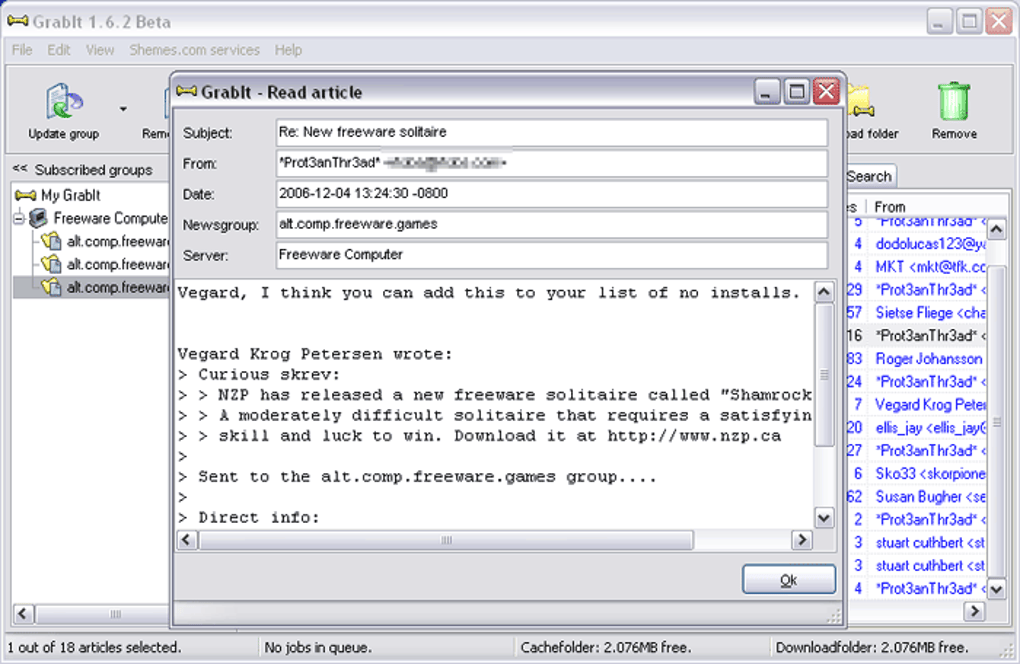Open the Update group dropdown arrow
Viewport: 1020px width, 664px height.
coord(123,109)
